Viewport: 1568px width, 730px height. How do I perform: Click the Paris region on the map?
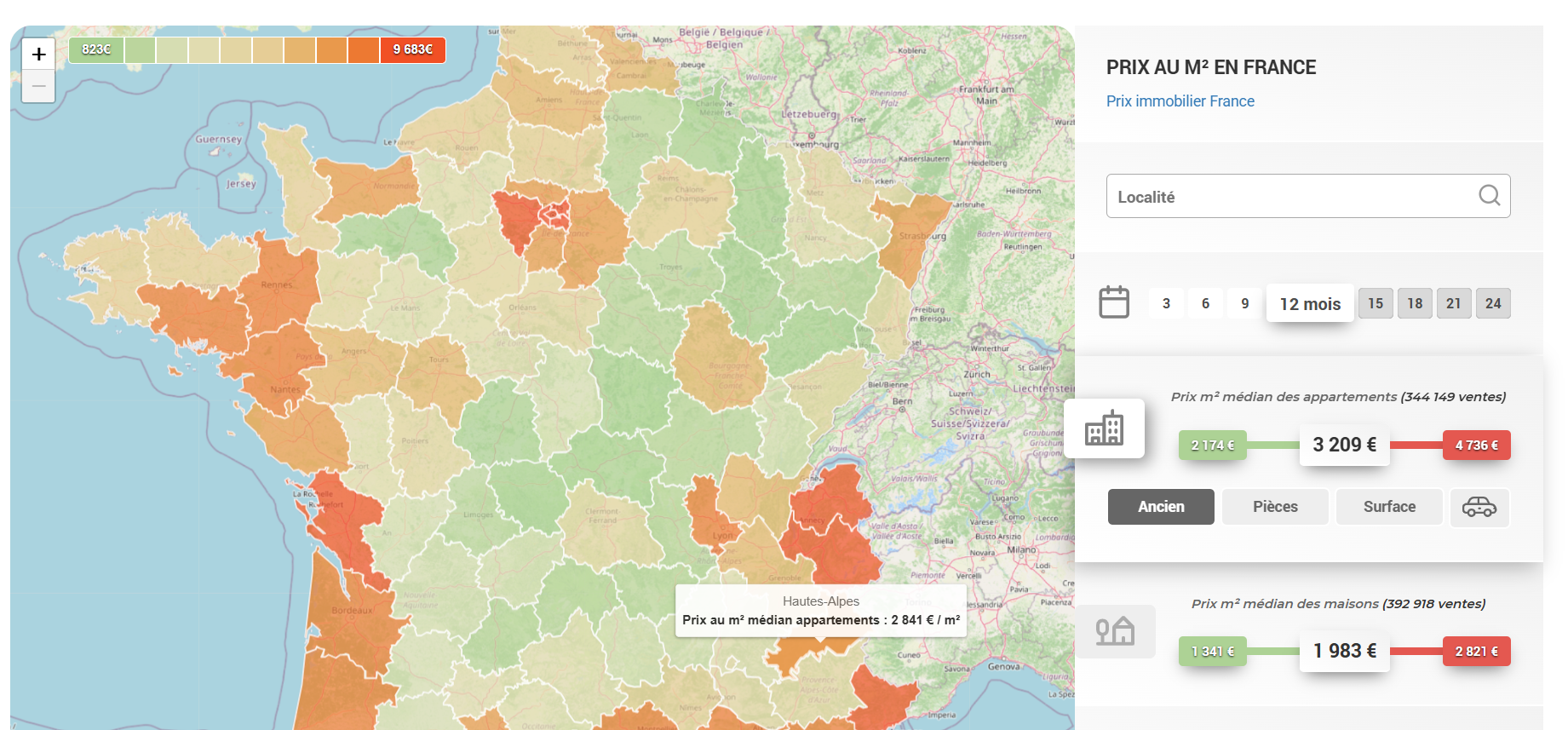555,213
